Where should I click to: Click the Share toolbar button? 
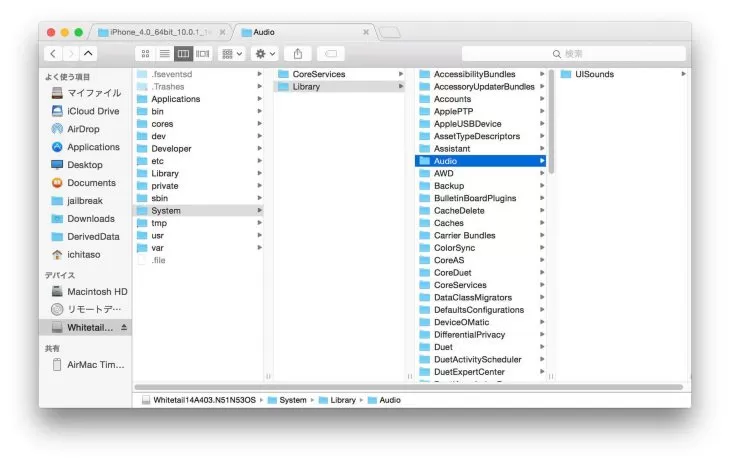point(298,54)
